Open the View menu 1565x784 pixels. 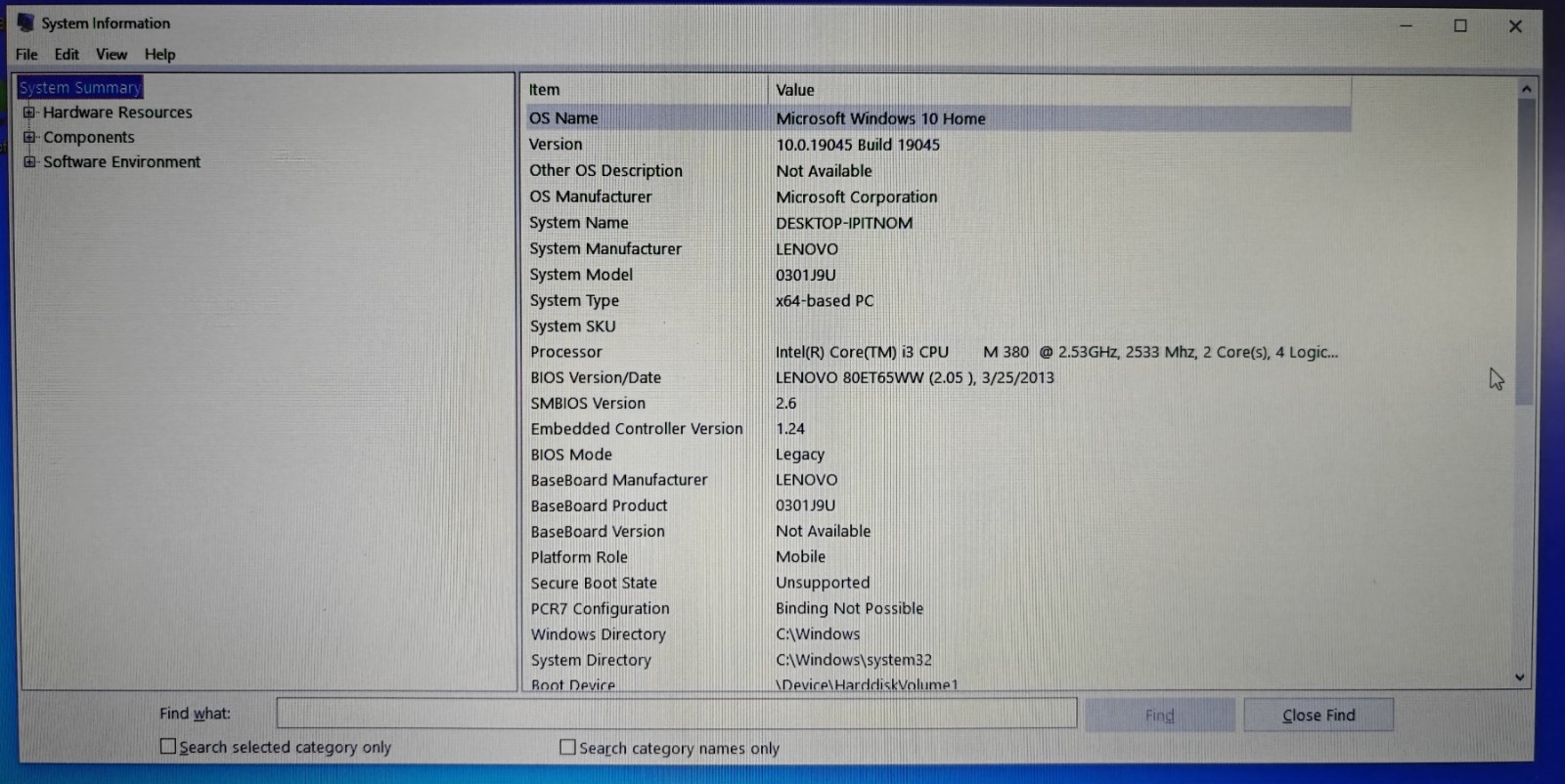[x=112, y=55]
